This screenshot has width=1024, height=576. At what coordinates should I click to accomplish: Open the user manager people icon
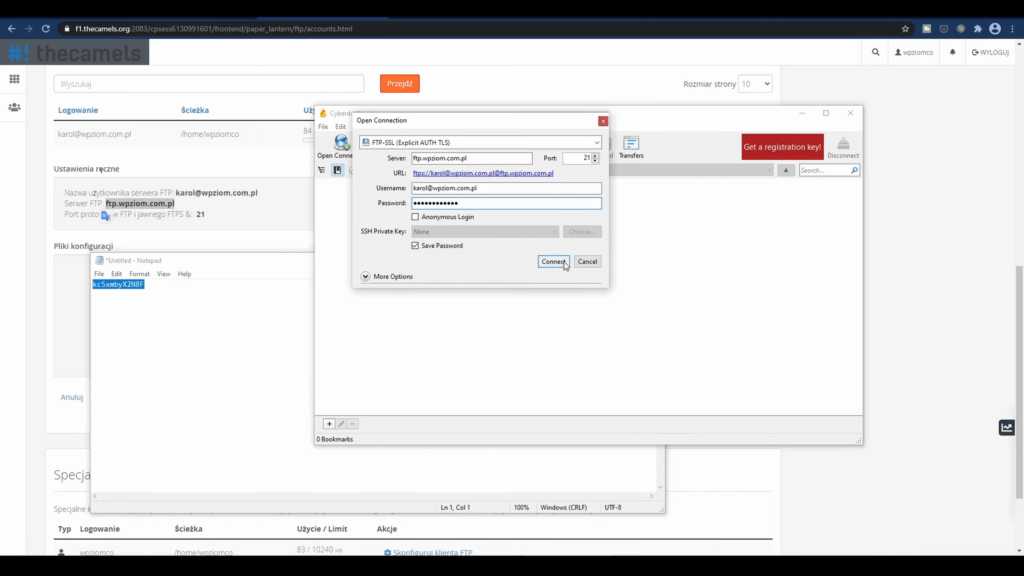(x=14, y=107)
